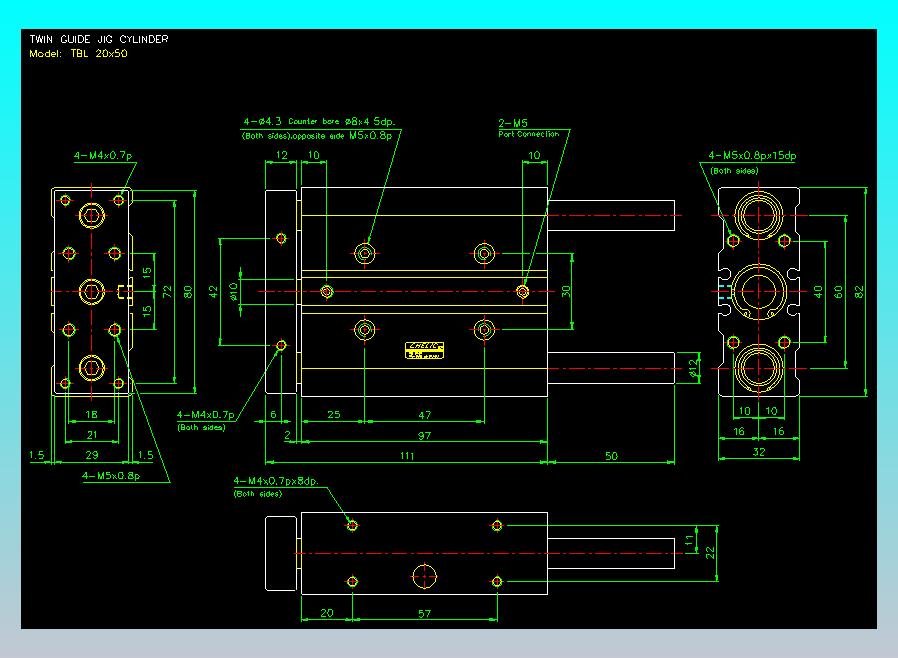This screenshot has height=658, width=898.
Task: Select the 4-M5x0.8p label at lower left
Action: 111,475
